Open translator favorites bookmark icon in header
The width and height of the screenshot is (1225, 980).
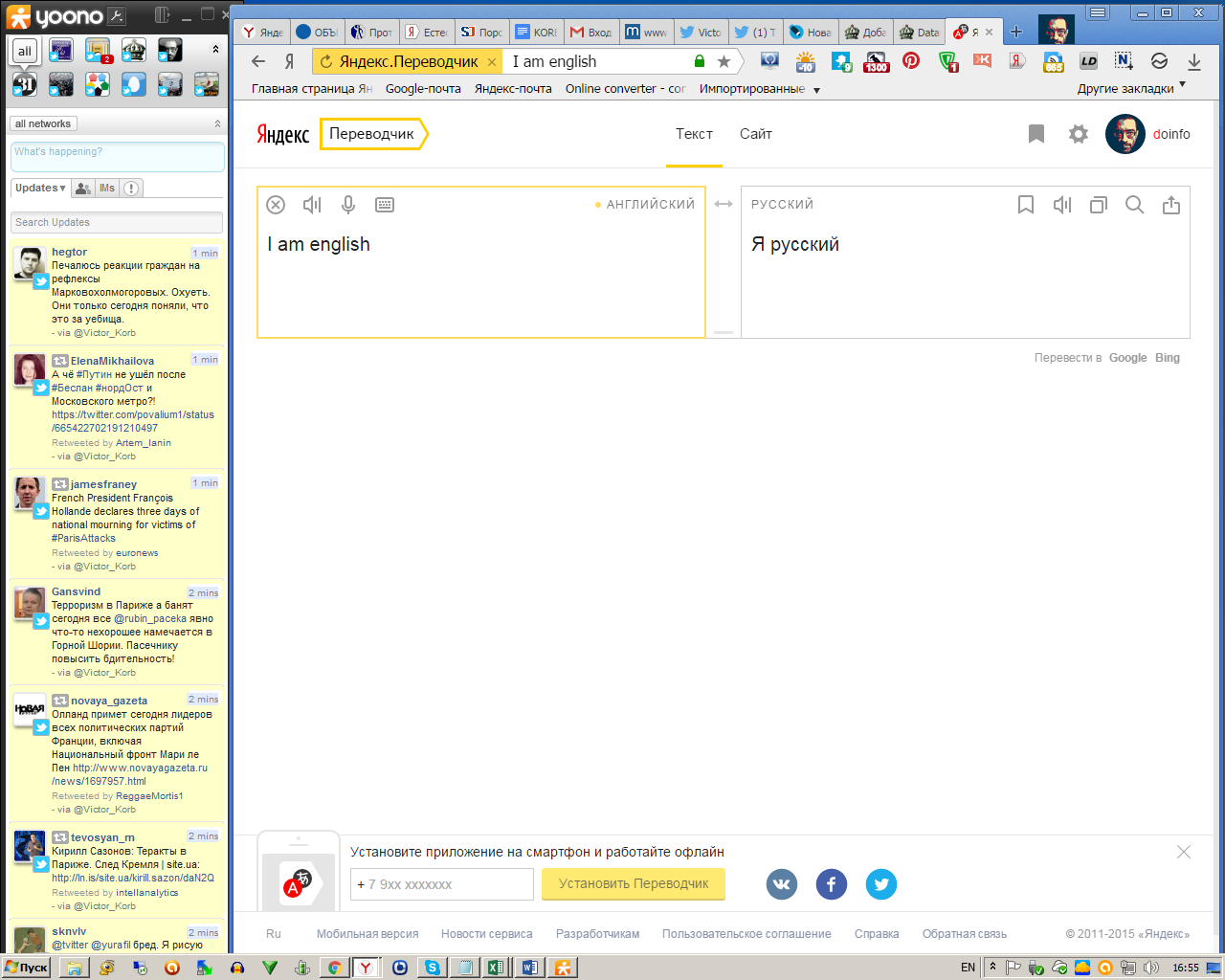click(1036, 134)
